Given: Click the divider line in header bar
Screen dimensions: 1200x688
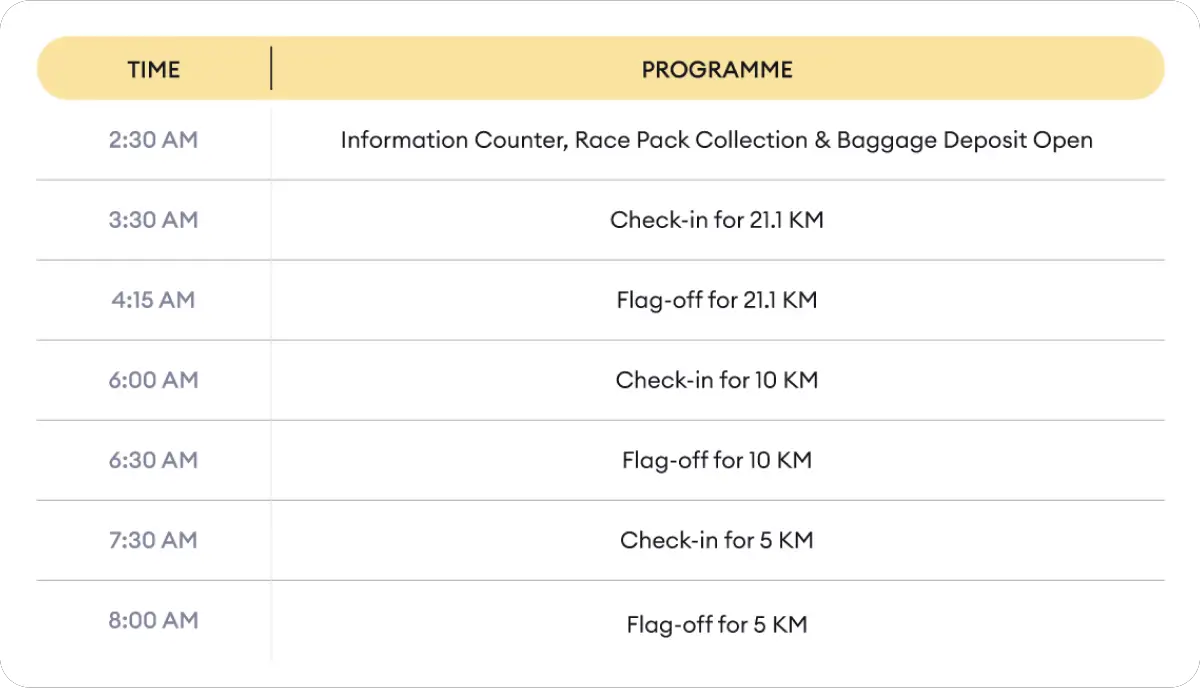Looking at the screenshot, I should [271, 69].
